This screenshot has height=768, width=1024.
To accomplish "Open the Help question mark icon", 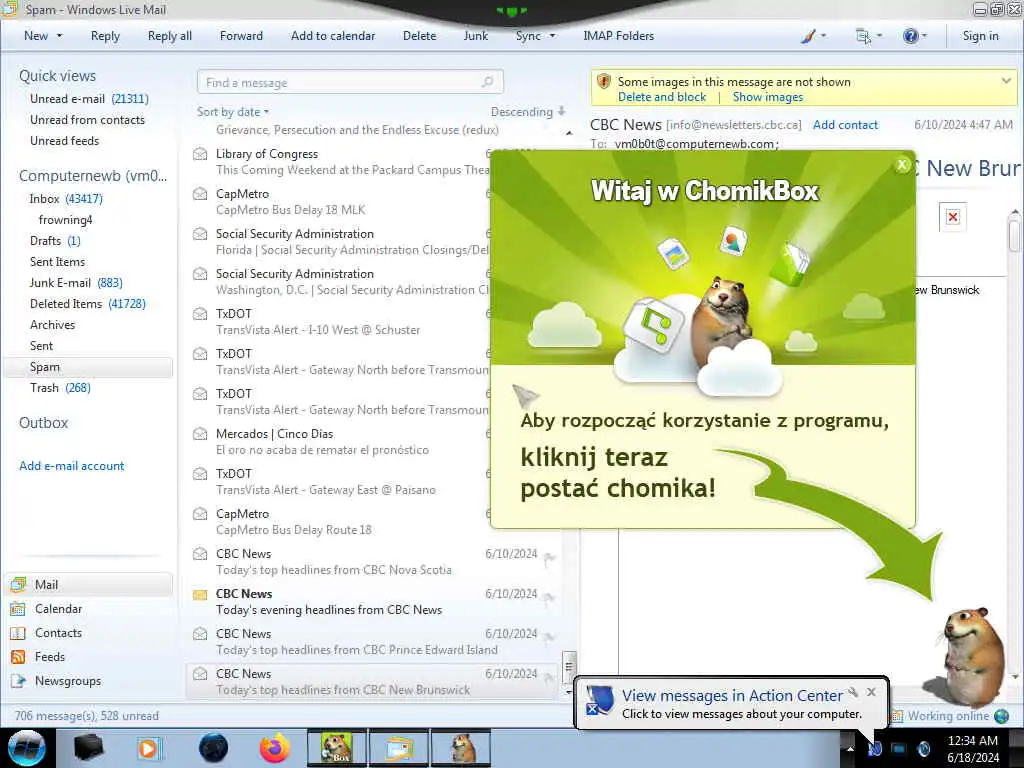I will (x=914, y=36).
